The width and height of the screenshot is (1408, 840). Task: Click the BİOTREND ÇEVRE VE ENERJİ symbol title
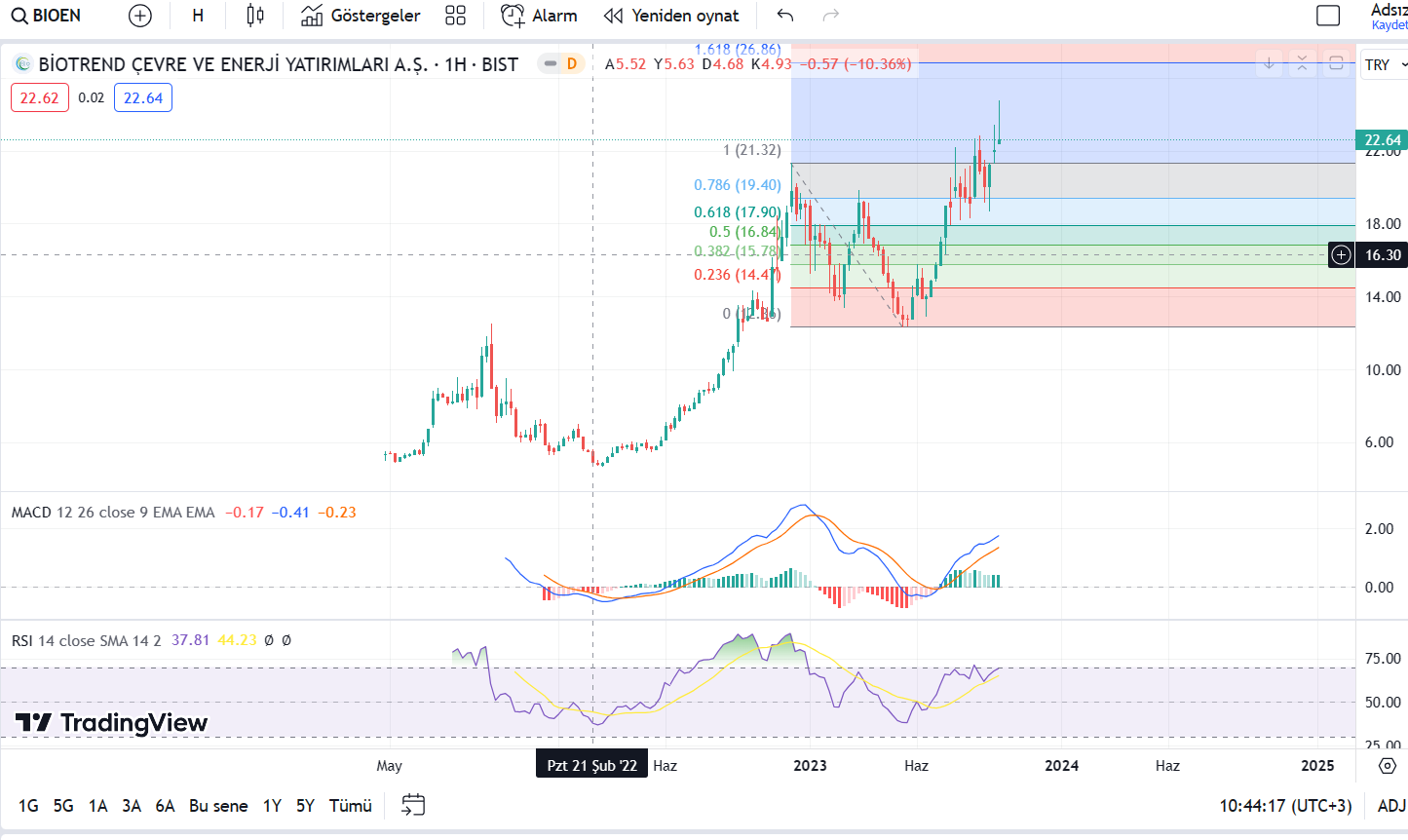pos(233,64)
